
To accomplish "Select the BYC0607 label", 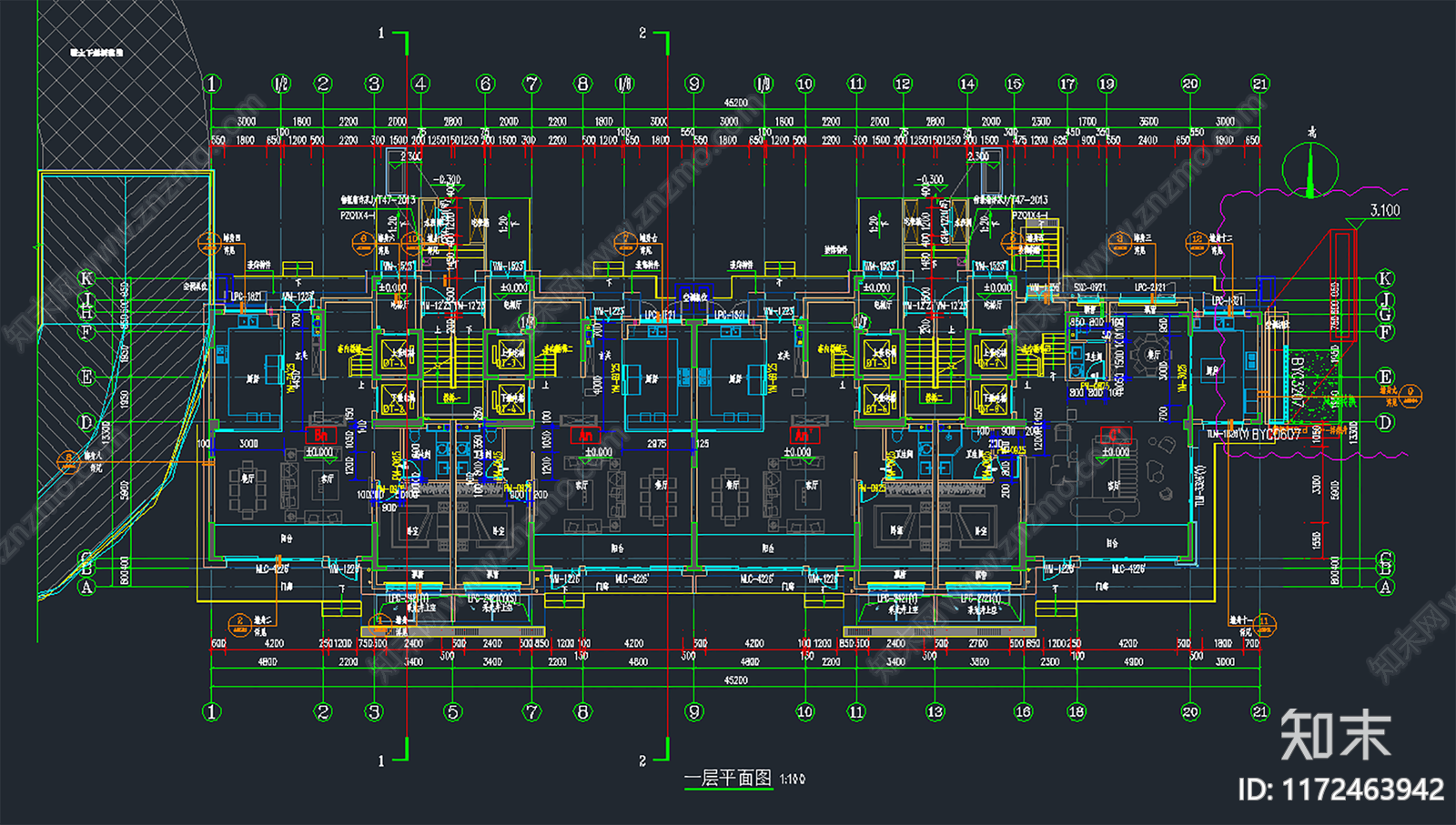I will tap(1276, 435).
